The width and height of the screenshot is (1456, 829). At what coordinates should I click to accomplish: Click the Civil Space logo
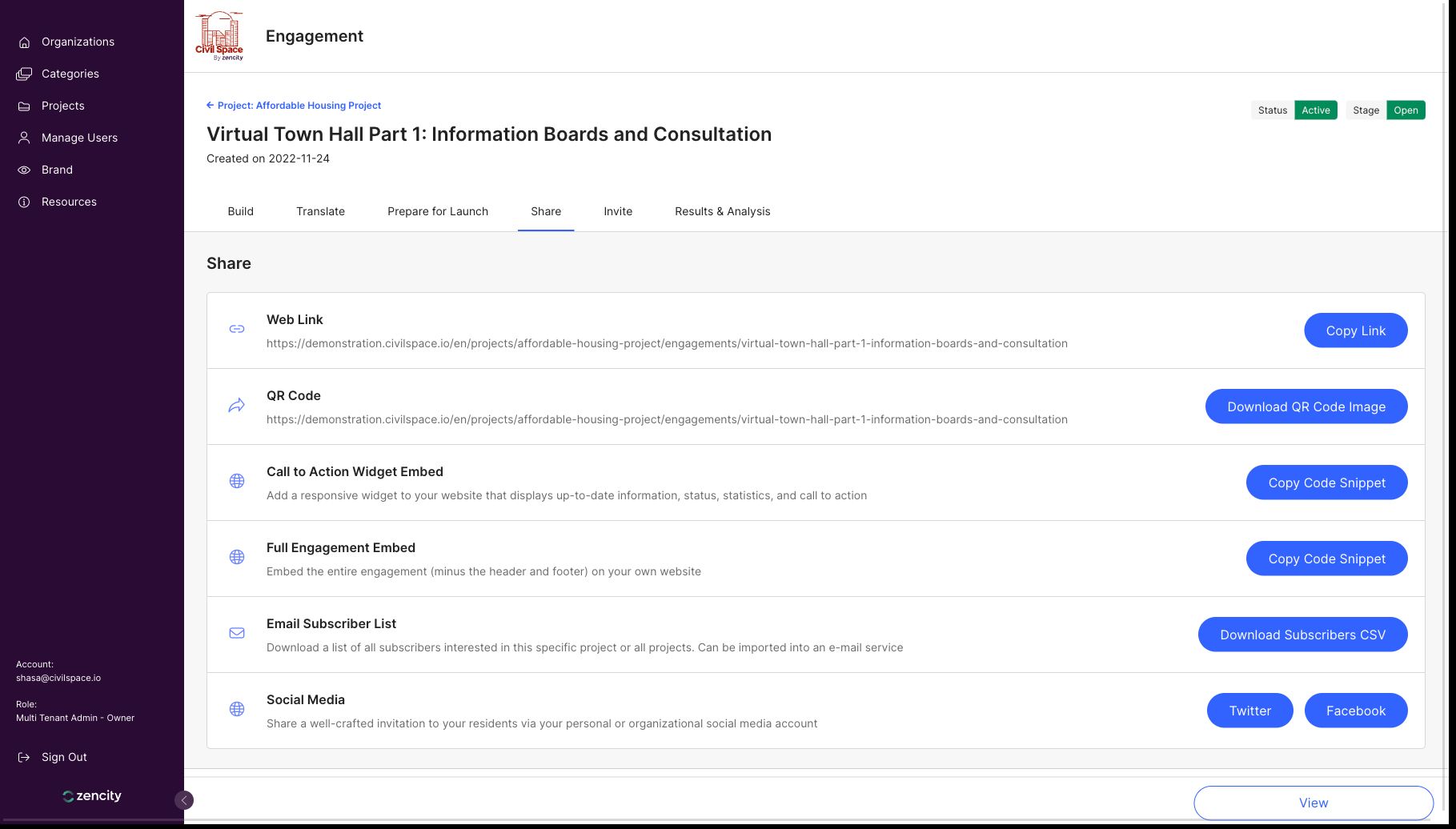click(x=219, y=36)
